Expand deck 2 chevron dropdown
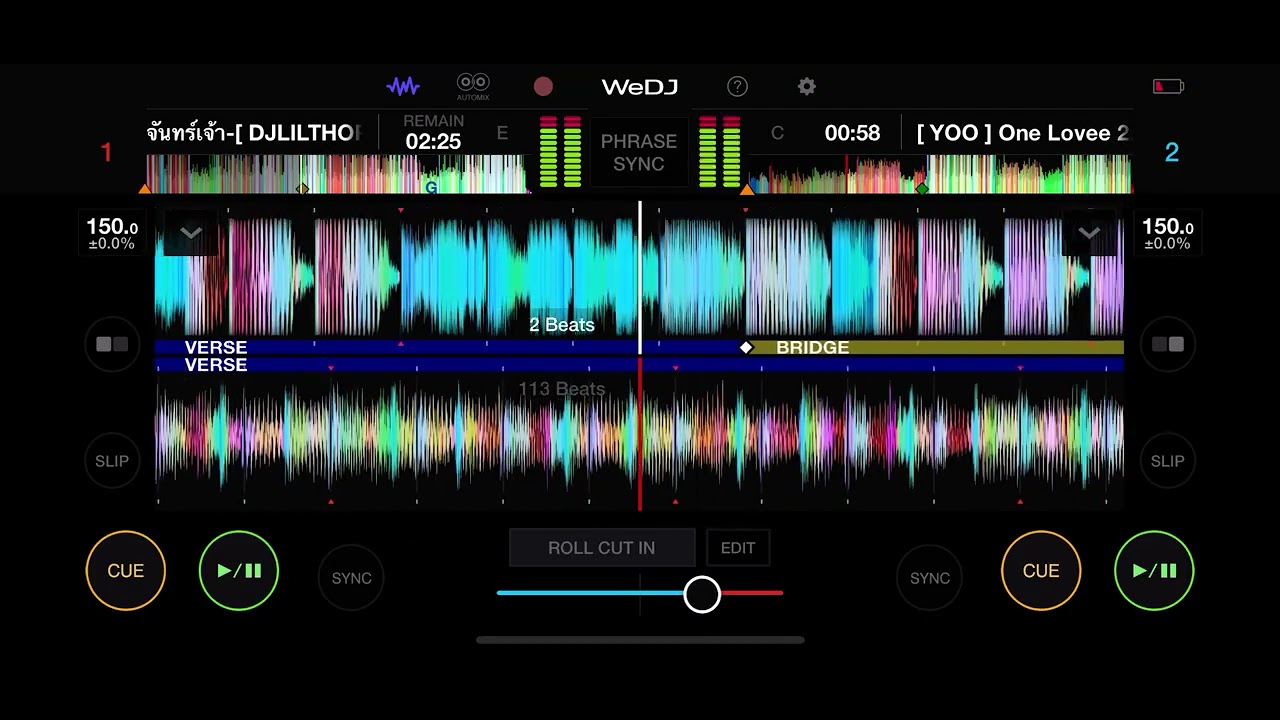Image resolution: width=1280 pixels, height=720 pixels. 1089,233
